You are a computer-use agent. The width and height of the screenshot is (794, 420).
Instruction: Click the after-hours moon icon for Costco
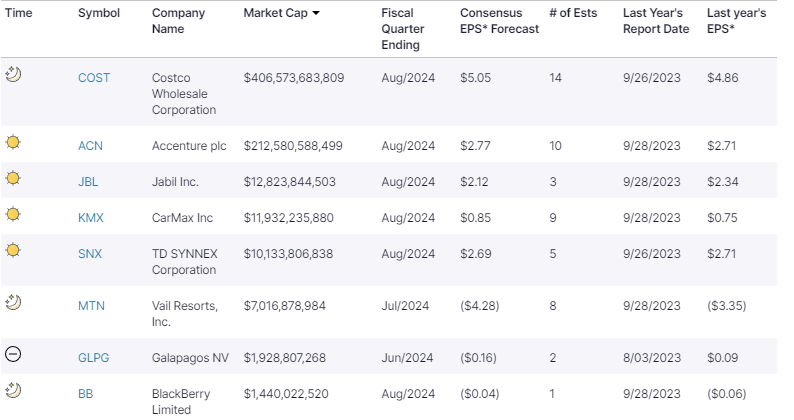[13, 73]
